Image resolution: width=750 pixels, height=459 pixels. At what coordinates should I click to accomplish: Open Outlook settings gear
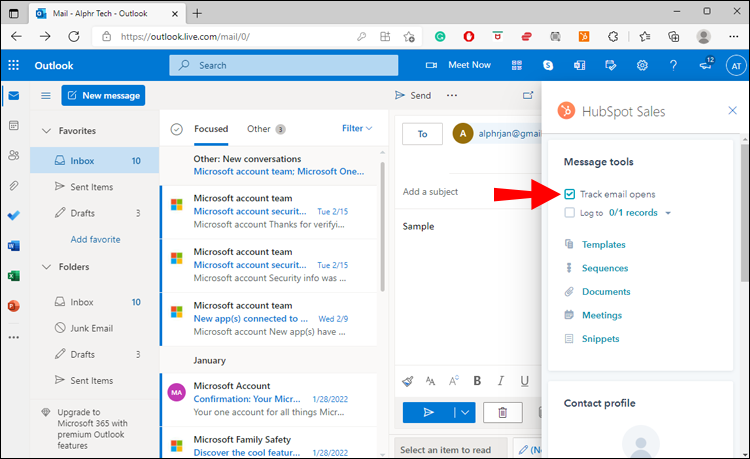pyautogui.click(x=642, y=65)
